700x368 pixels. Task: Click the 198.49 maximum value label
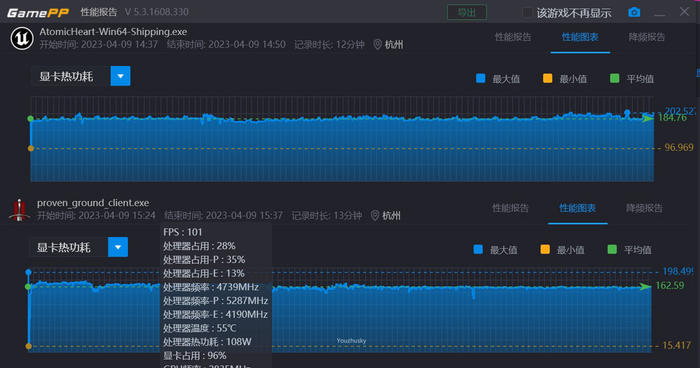point(678,271)
